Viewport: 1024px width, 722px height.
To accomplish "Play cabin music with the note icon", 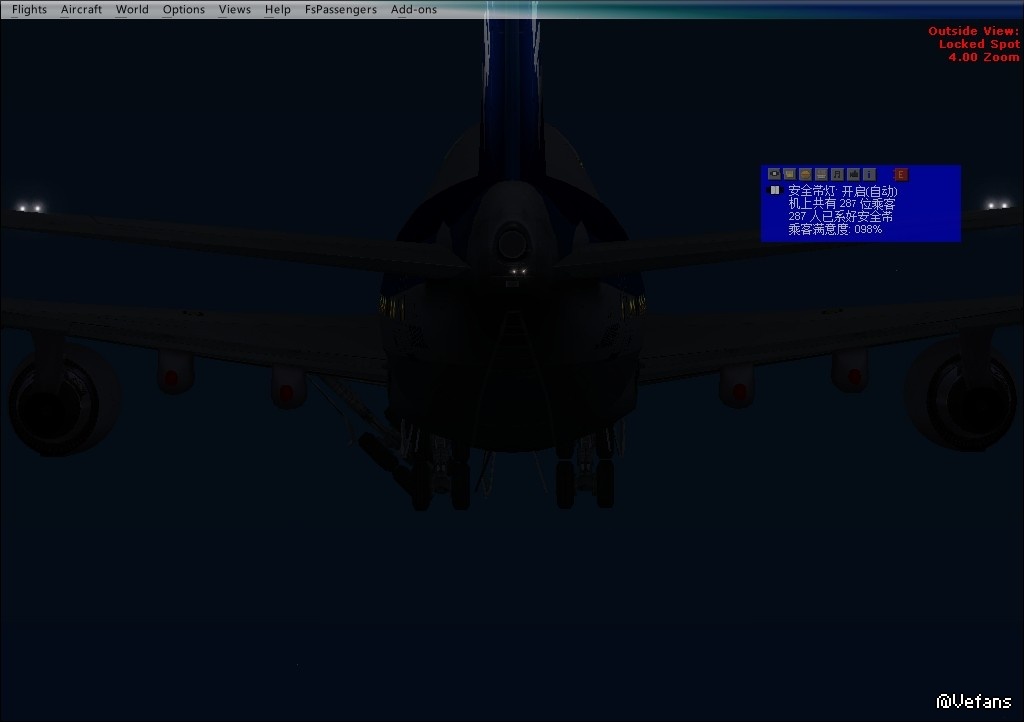I will (837, 174).
